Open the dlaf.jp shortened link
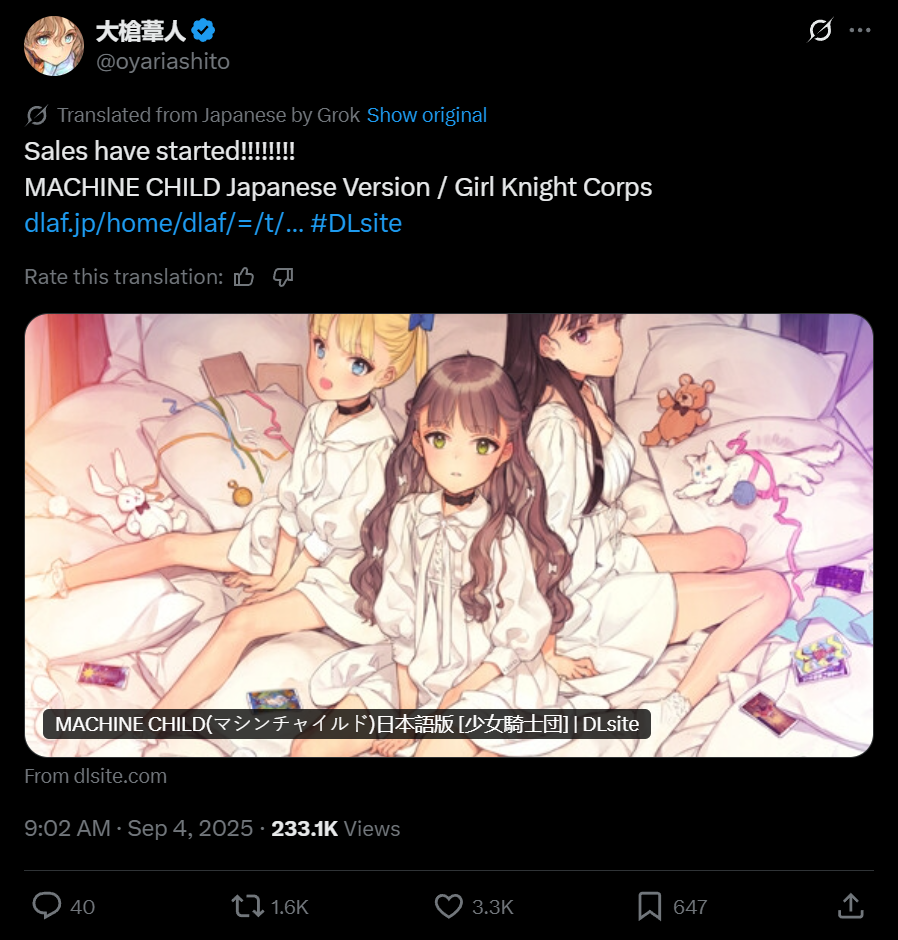 tap(164, 224)
